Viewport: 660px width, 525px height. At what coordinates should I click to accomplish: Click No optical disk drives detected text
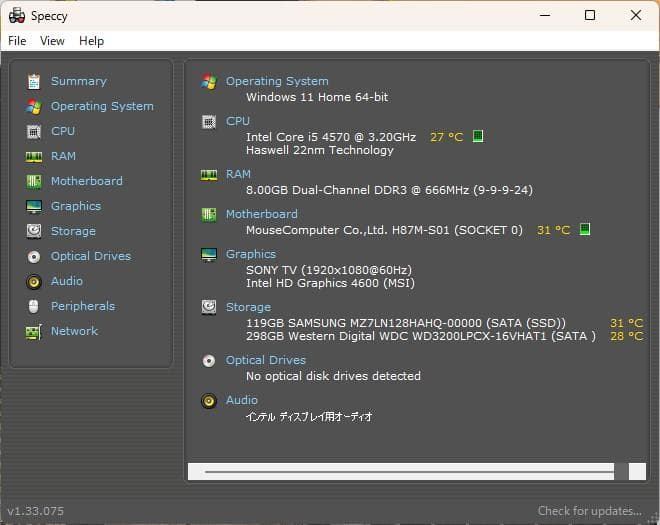click(333, 376)
